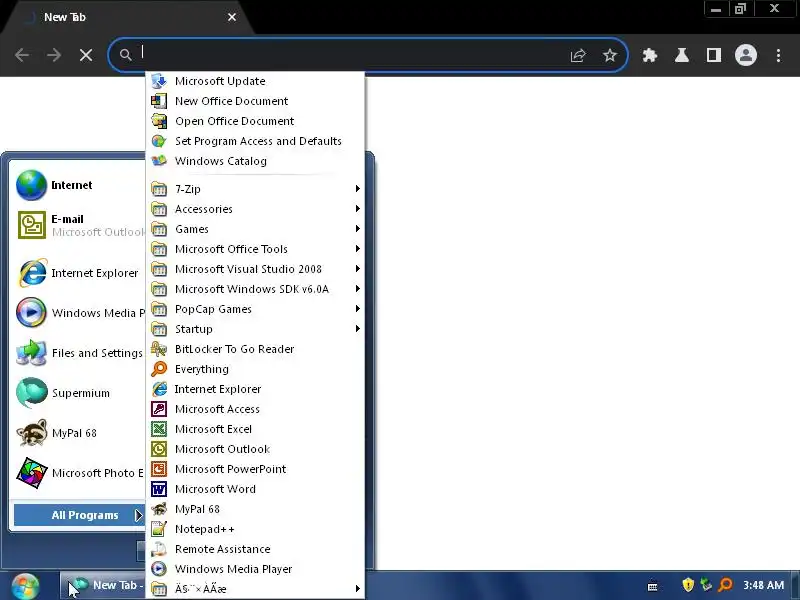Toggle the side panel icon

click(x=714, y=55)
